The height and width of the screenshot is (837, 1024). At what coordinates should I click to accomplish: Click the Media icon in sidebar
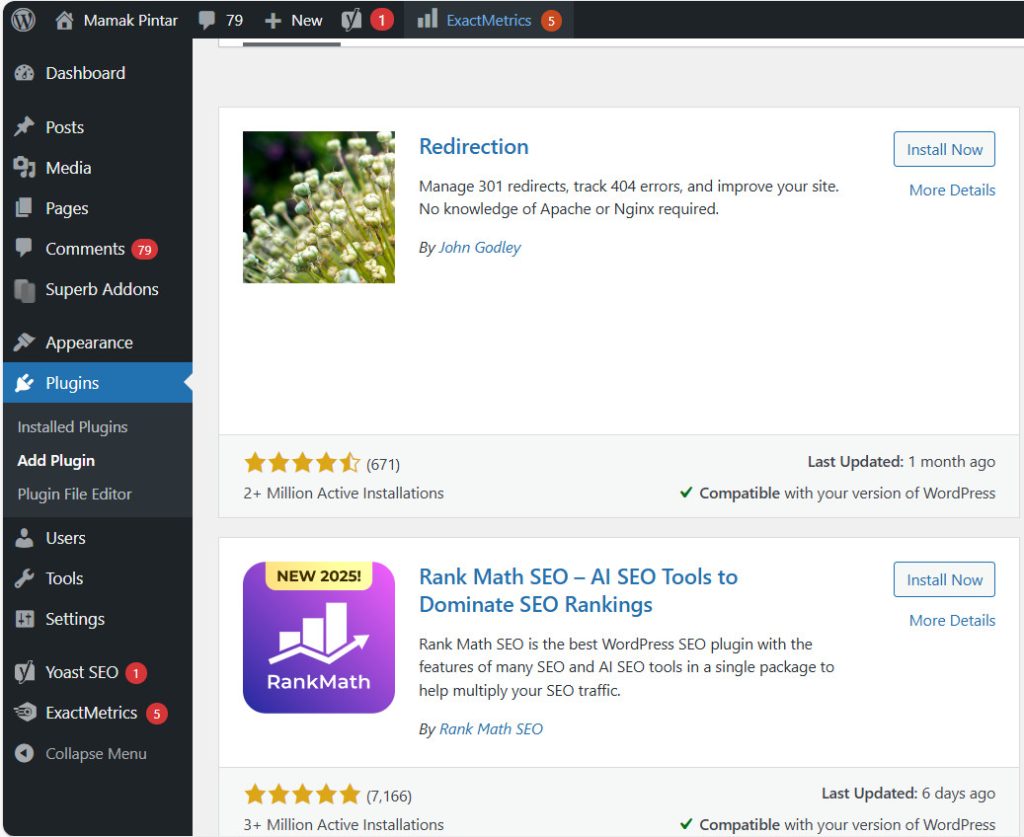click(x=24, y=168)
